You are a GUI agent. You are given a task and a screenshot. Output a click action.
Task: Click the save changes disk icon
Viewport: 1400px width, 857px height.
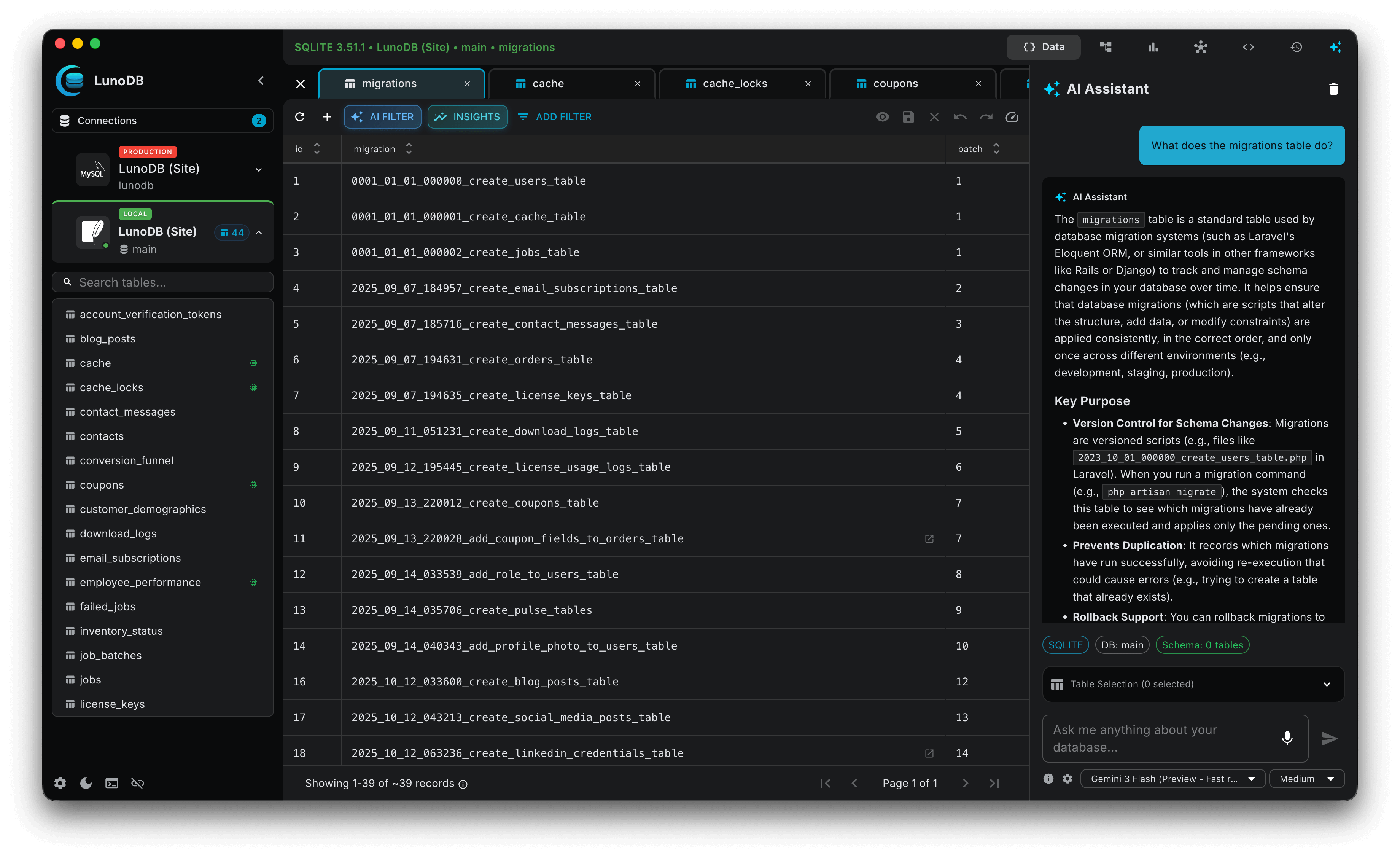pos(908,116)
